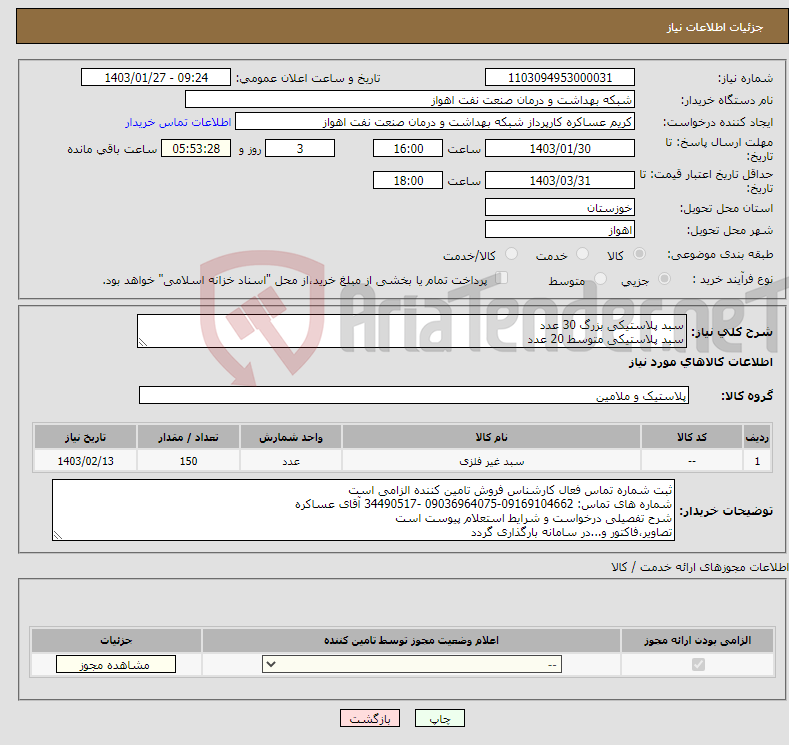
Task: Click the remaining time field 05:53:28
Action: click(196, 148)
